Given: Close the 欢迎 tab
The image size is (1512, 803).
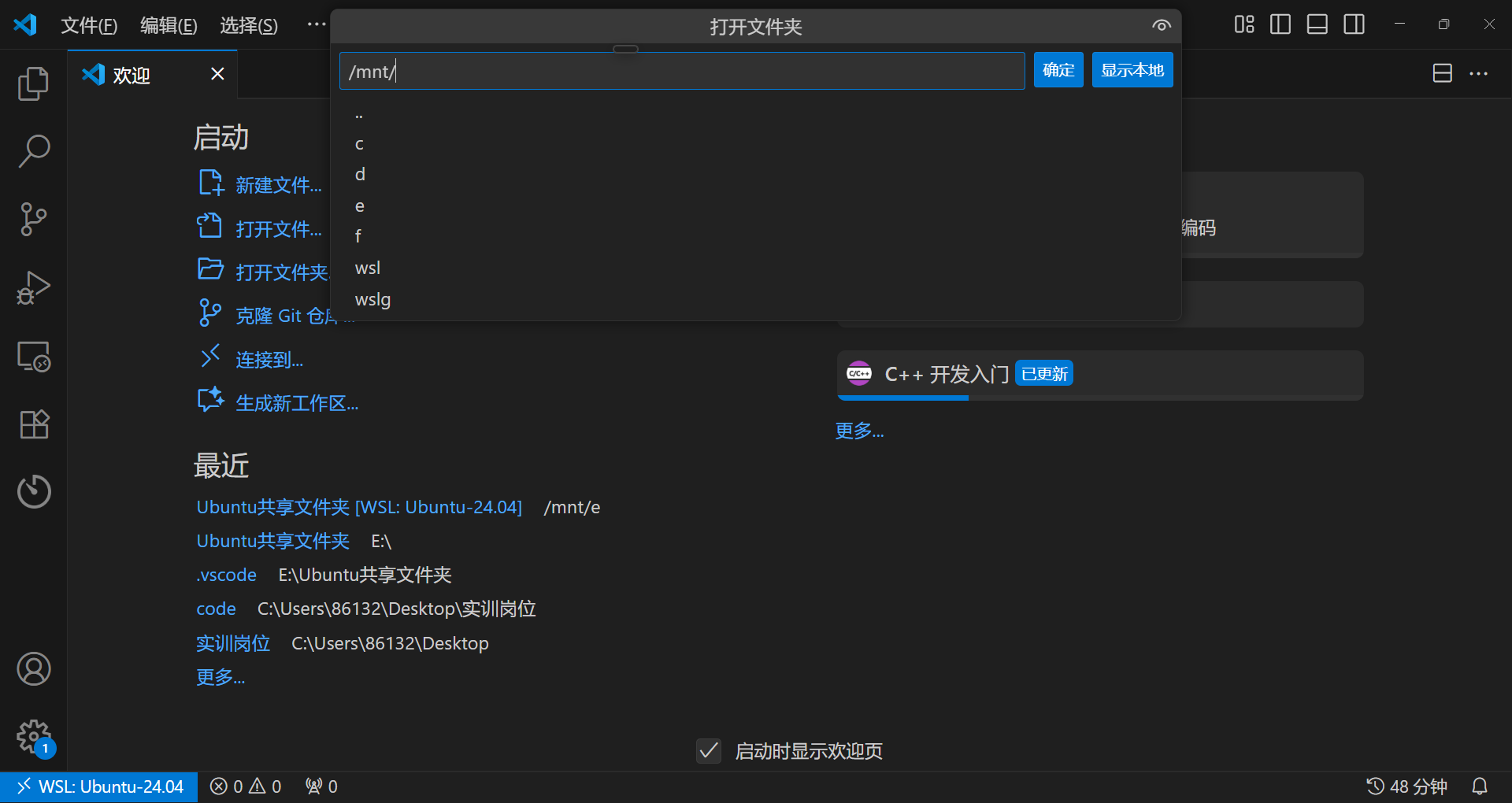Looking at the screenshot, I should coord(218,74).
